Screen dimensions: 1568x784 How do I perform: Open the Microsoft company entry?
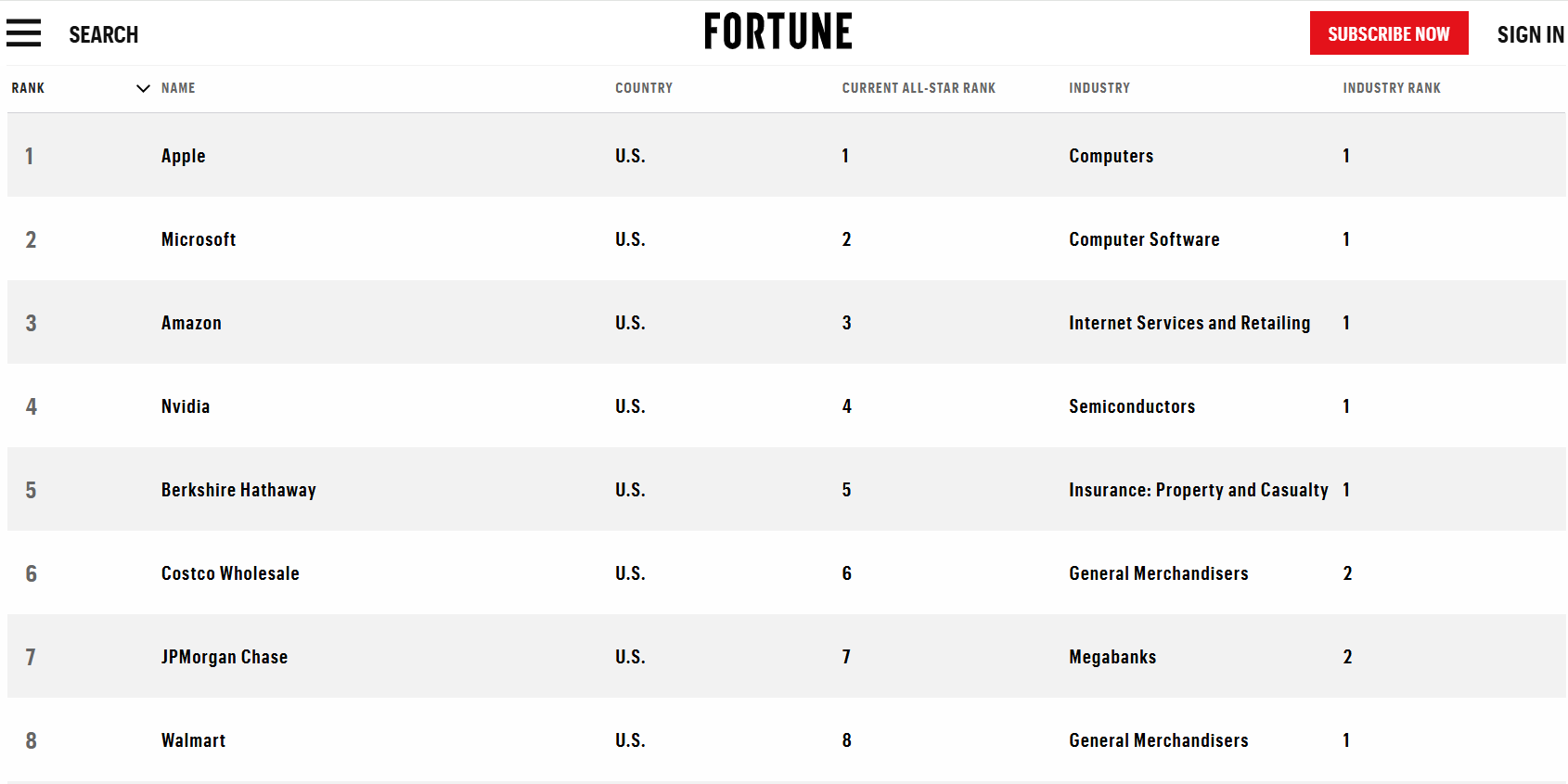199,239
